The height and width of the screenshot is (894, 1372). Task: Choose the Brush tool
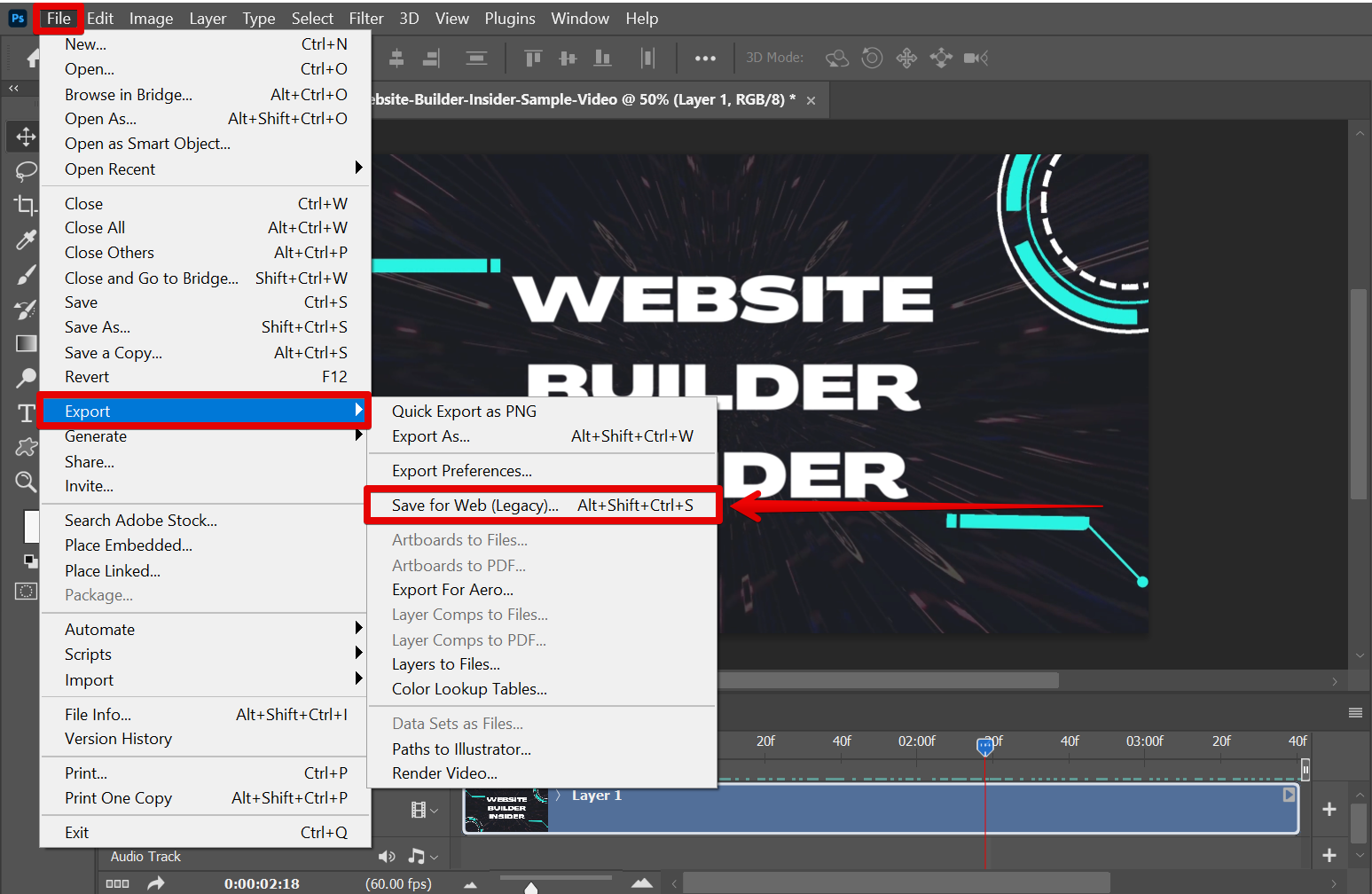26,275
